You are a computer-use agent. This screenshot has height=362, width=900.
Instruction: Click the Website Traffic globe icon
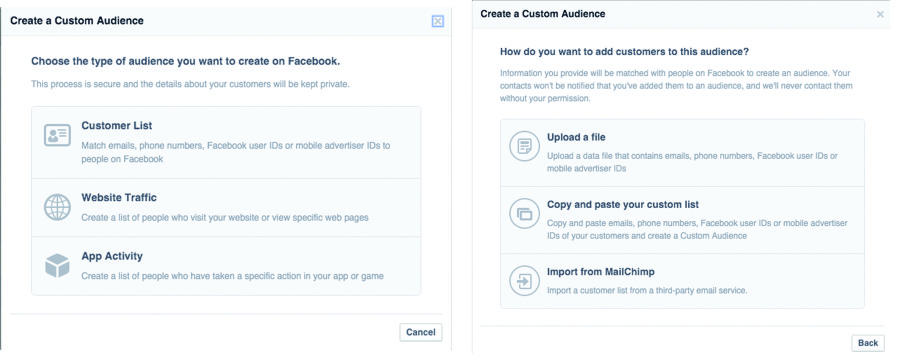click(57, 207)
